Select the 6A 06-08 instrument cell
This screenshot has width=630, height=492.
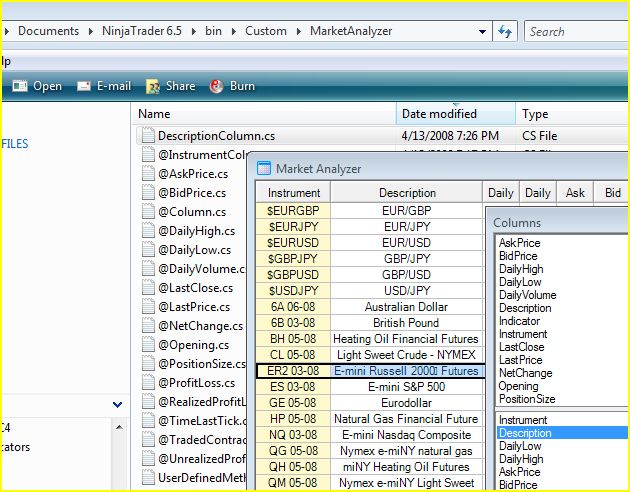point(293,307)
